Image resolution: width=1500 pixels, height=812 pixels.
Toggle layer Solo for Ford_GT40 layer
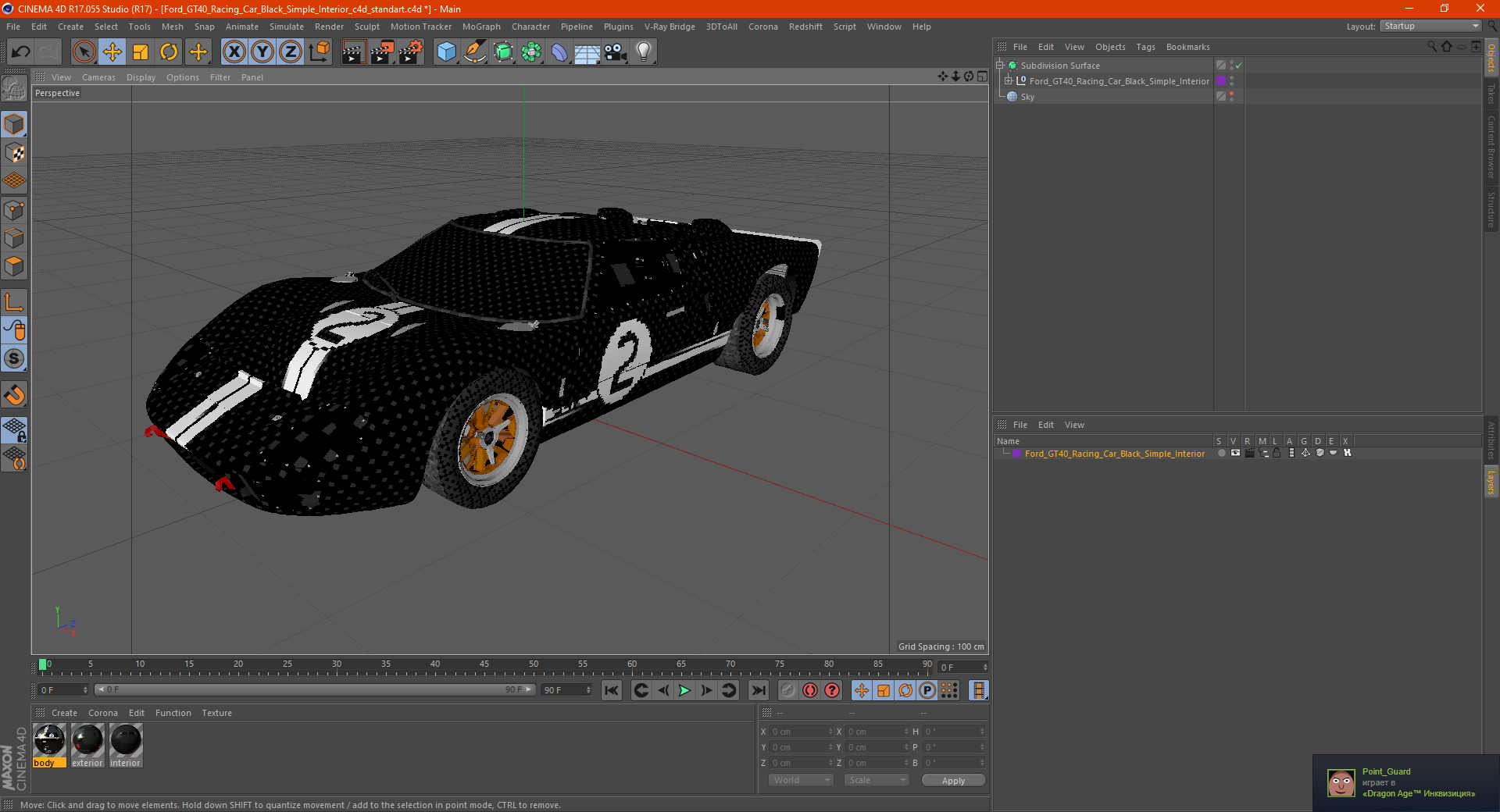pos(1221,454)
